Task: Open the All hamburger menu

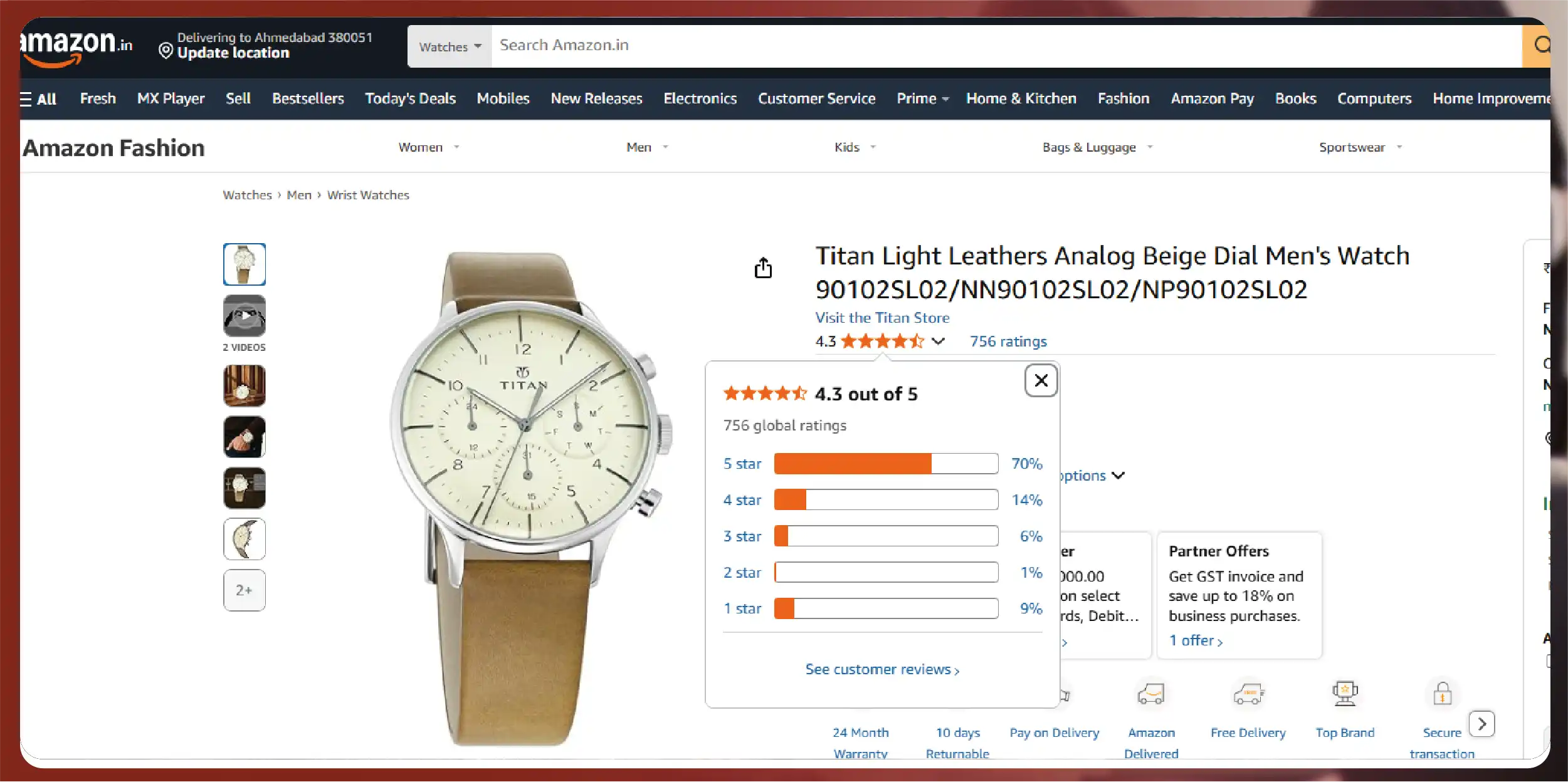Action: pos(38,99)
